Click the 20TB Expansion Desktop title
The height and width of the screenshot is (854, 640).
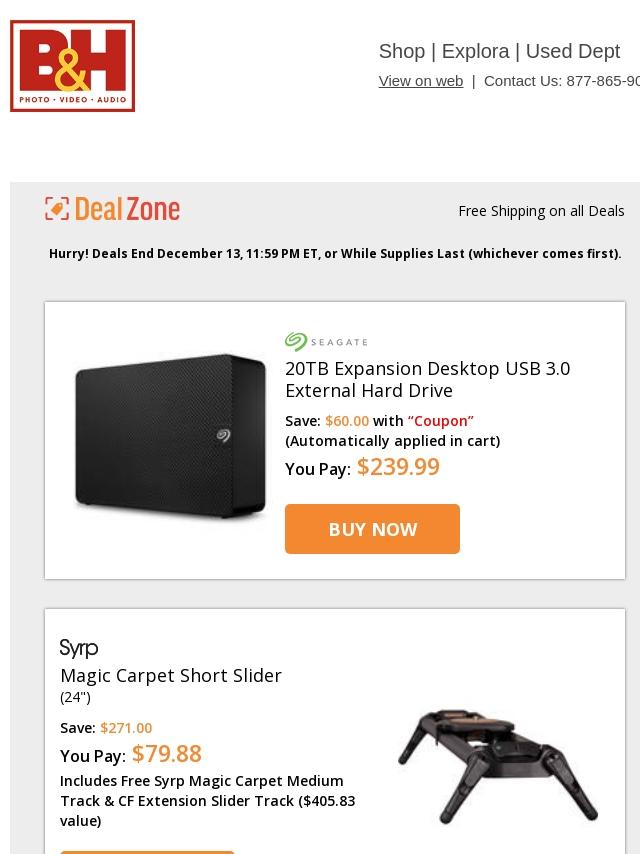click(427, 379)
